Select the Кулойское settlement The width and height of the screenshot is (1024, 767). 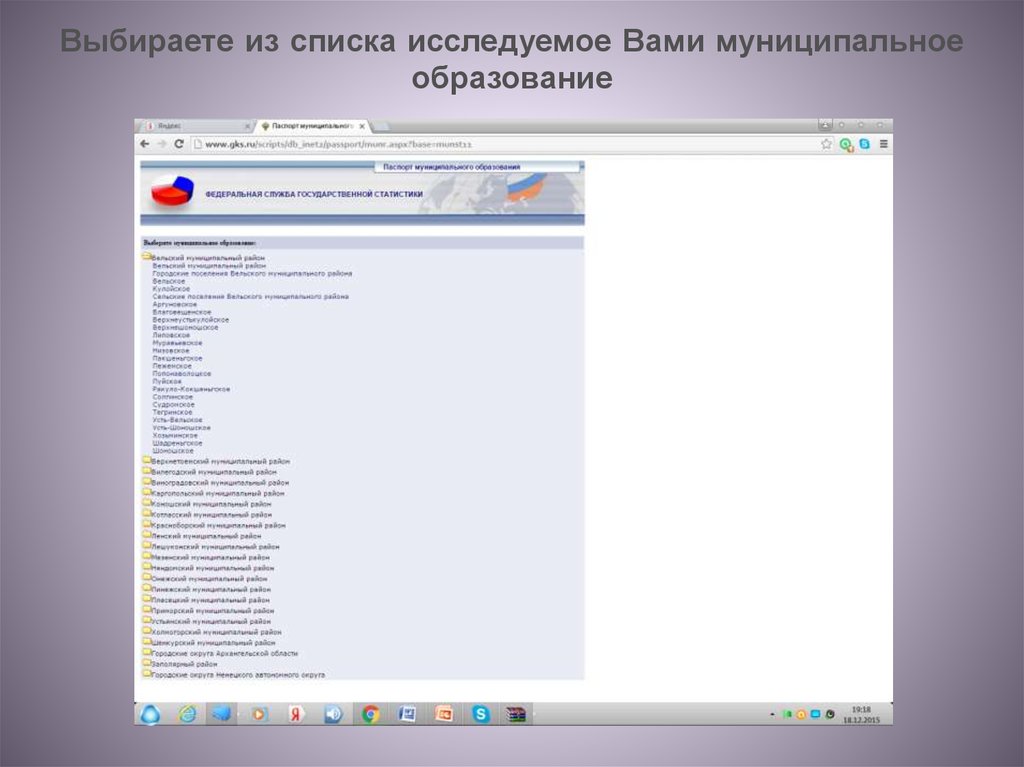(x=171, y=289)
